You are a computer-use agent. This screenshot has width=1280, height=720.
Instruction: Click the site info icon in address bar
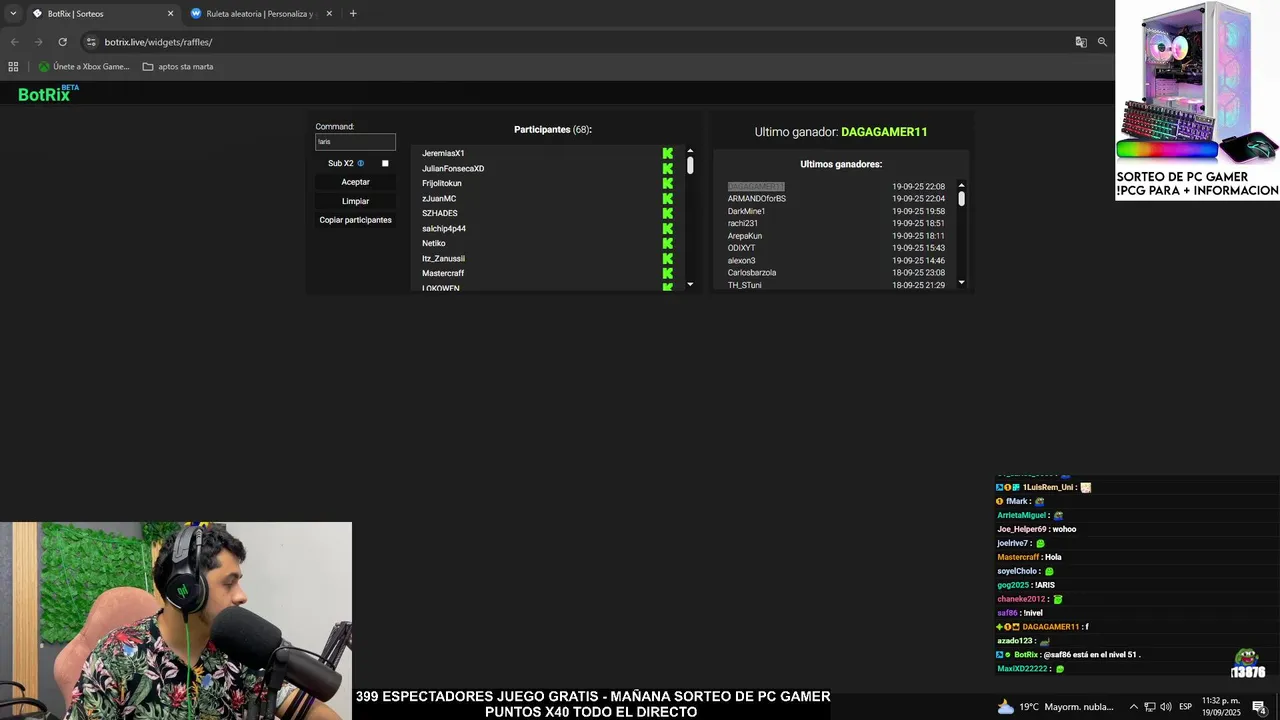91,42
